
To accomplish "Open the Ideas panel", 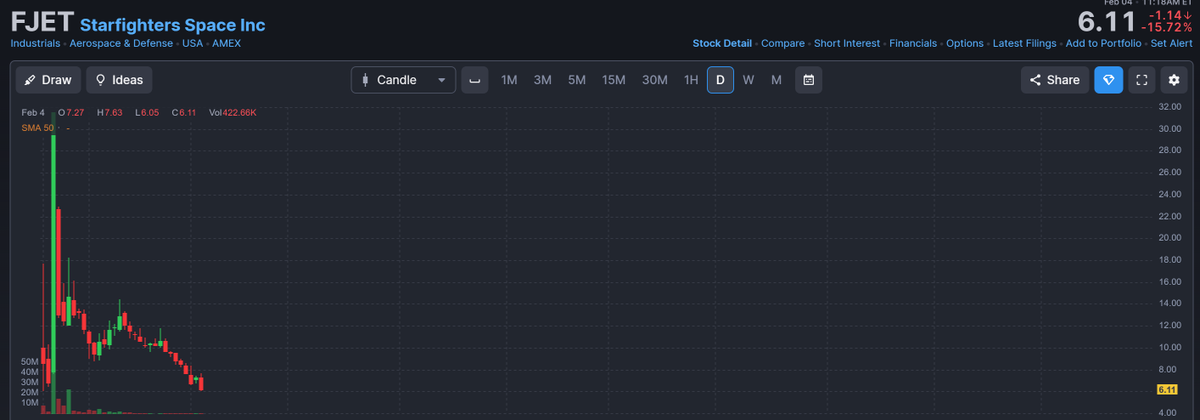I will click(119, 80).
